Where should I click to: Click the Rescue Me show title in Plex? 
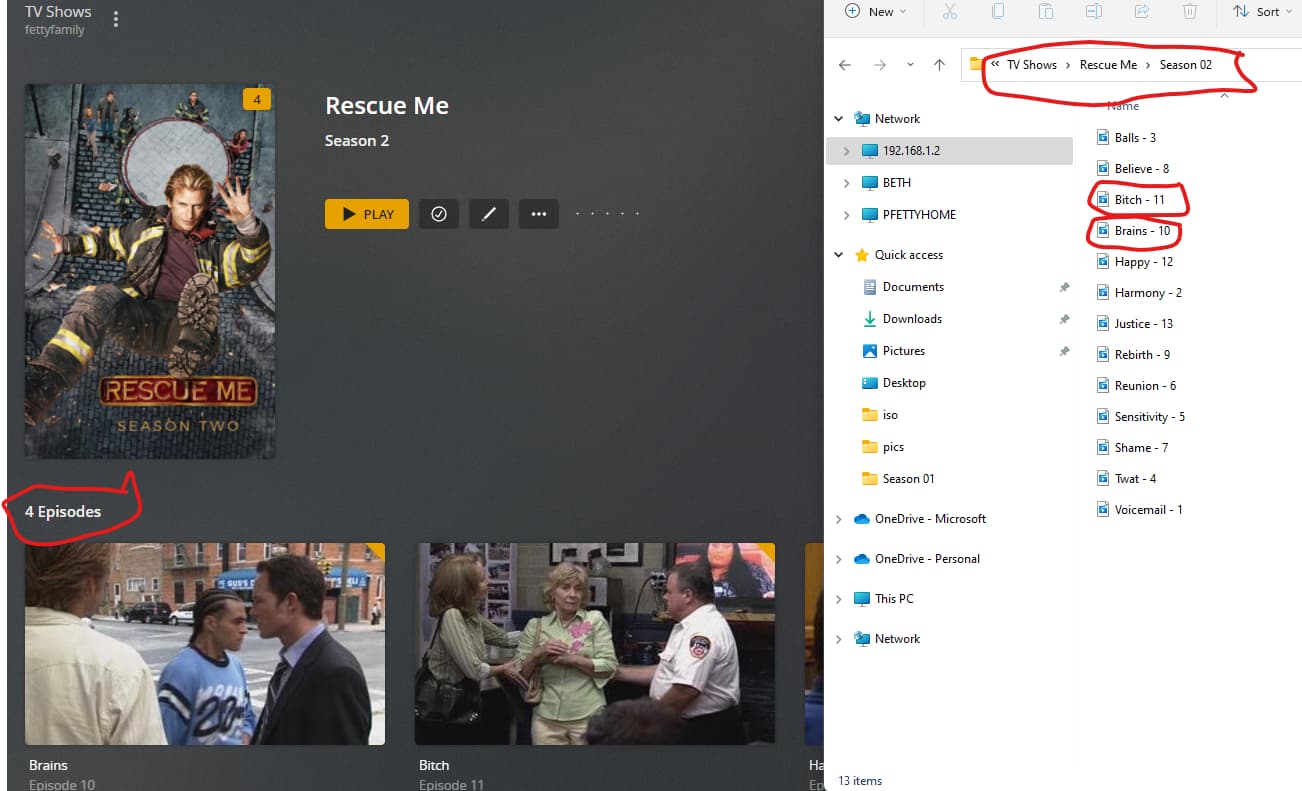(387, 106)
